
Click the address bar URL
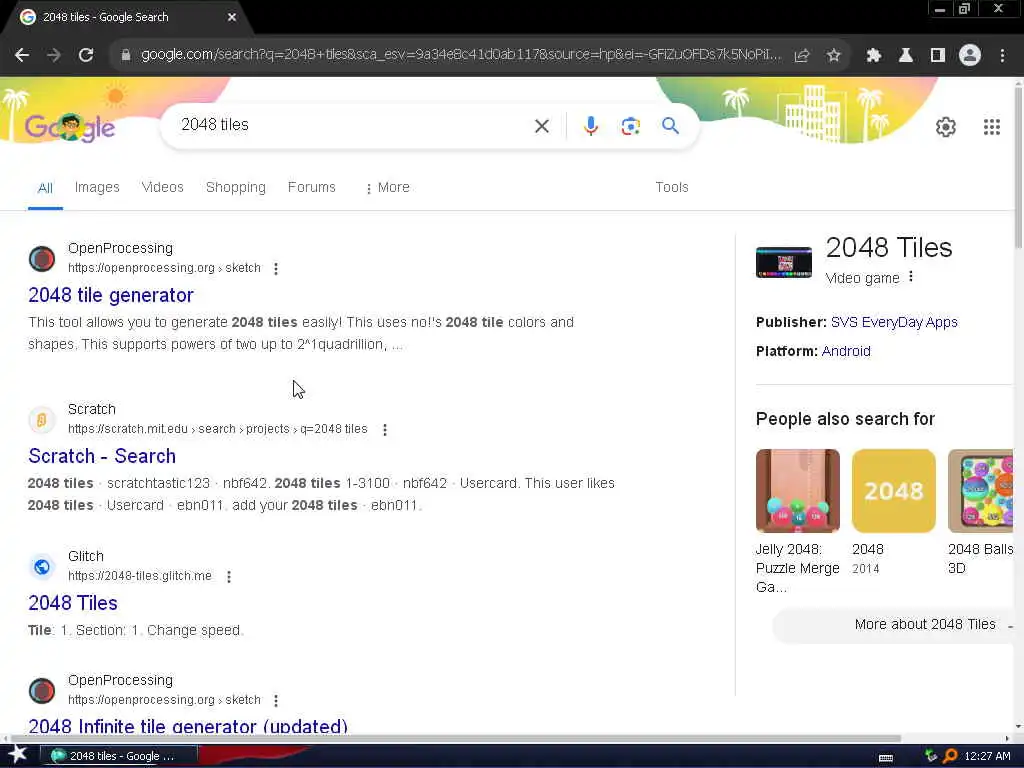tap(460, 55)
